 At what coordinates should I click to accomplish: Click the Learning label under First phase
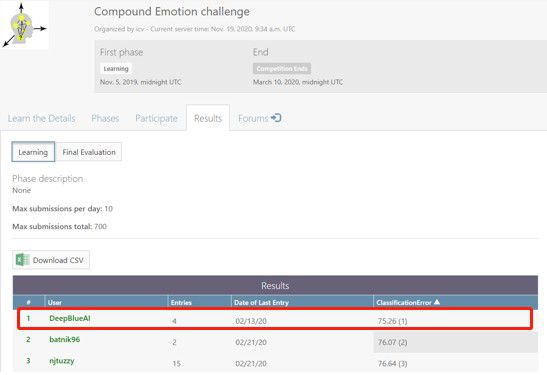click(116, 68)
